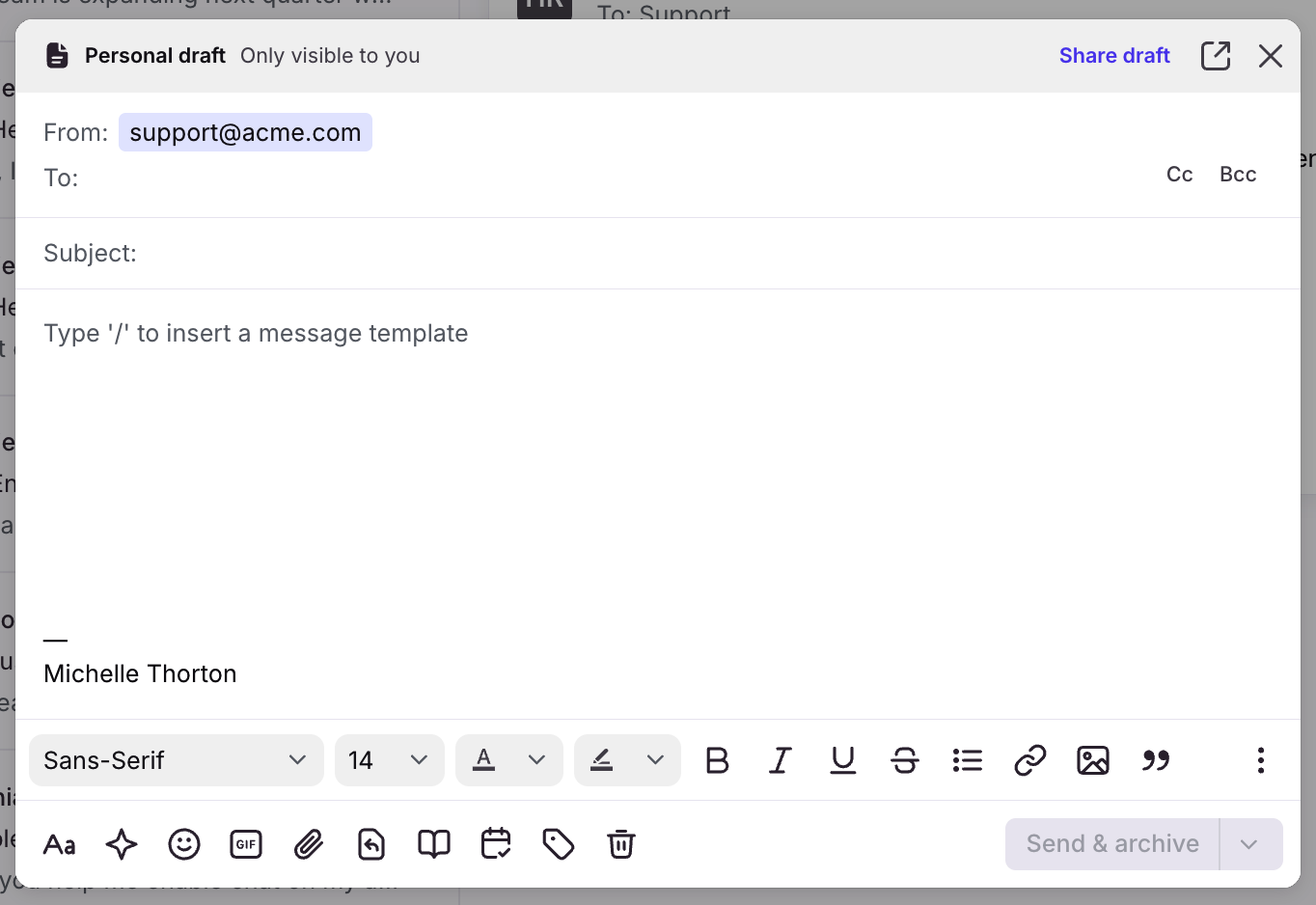
Task: Click the Share draft link
Action: (x=1113, y=56)
